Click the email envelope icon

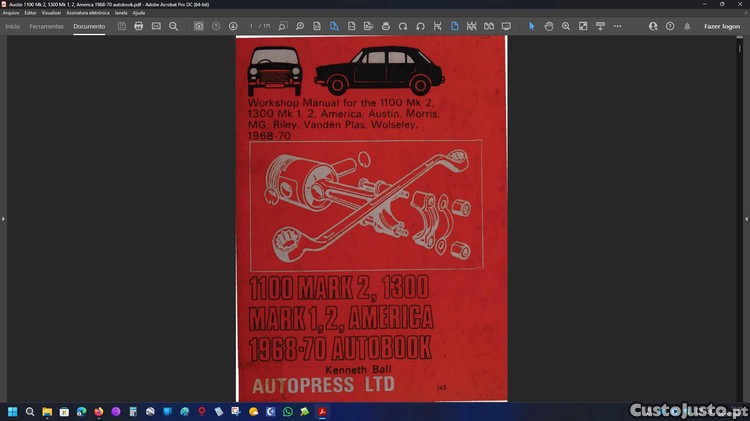click(x=156, y=26)
